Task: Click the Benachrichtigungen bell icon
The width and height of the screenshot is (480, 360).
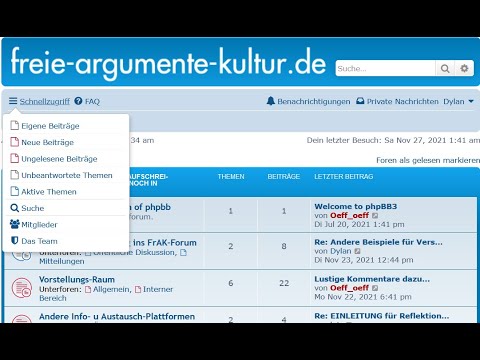Action: pyautogui.click(x=271, y=101)
